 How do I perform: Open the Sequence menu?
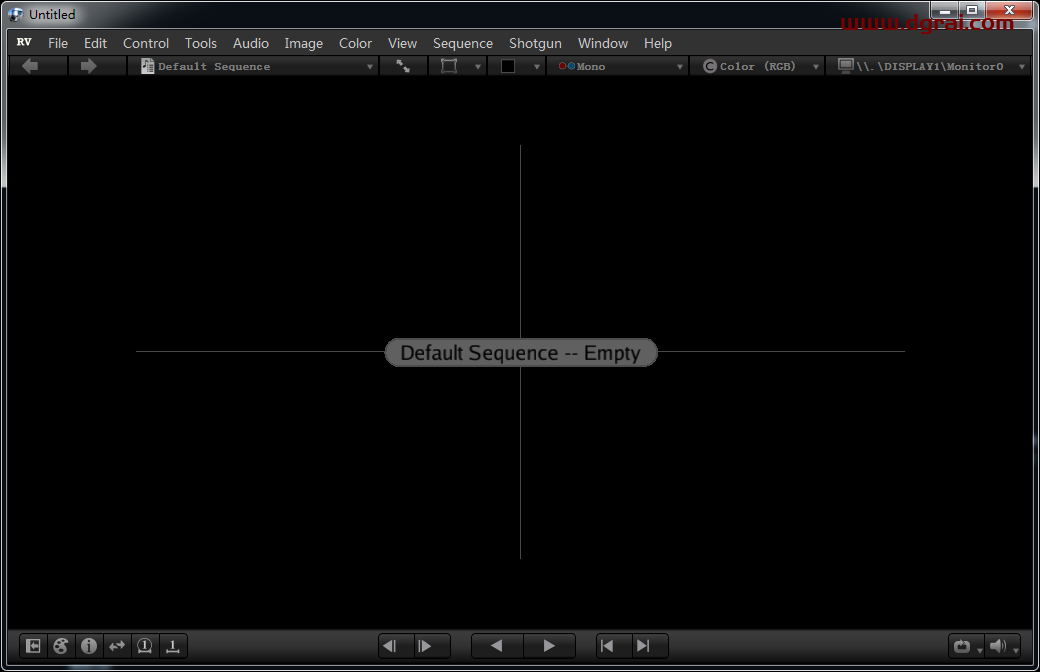tap(462, 43)
